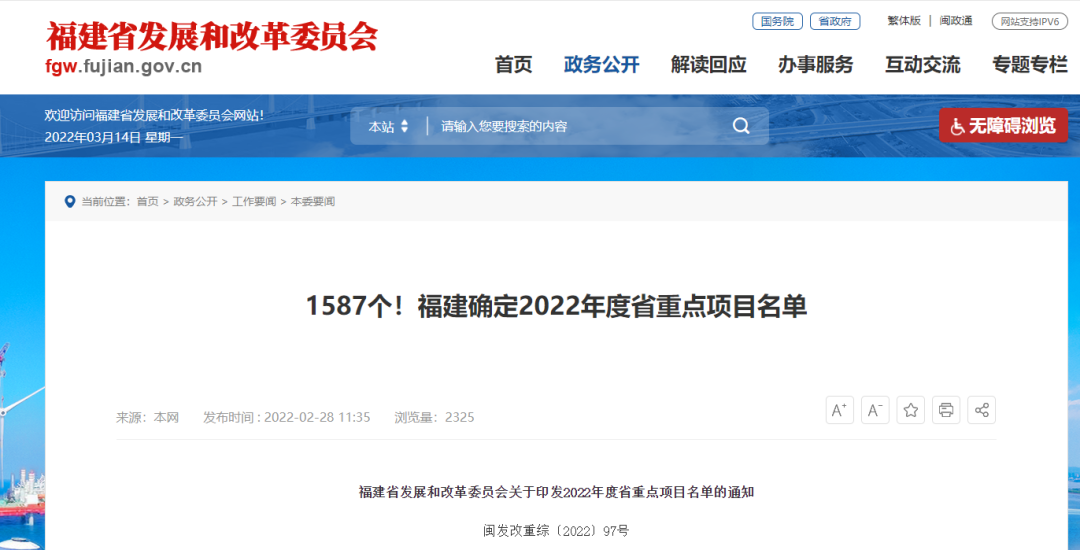The height and width of the screenshot is (550, 1080).
Task: Favorite the article with star icon
Action: click(910, 410)
